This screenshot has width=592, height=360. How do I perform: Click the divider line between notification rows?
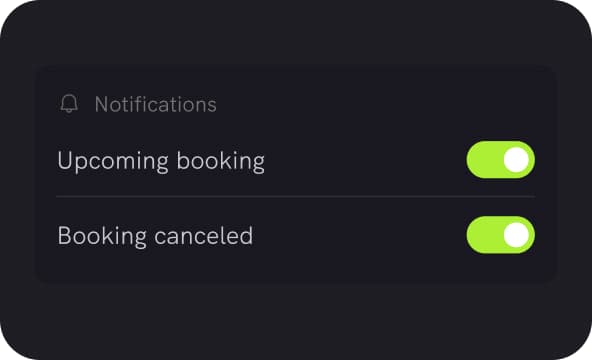click(296, 197)
